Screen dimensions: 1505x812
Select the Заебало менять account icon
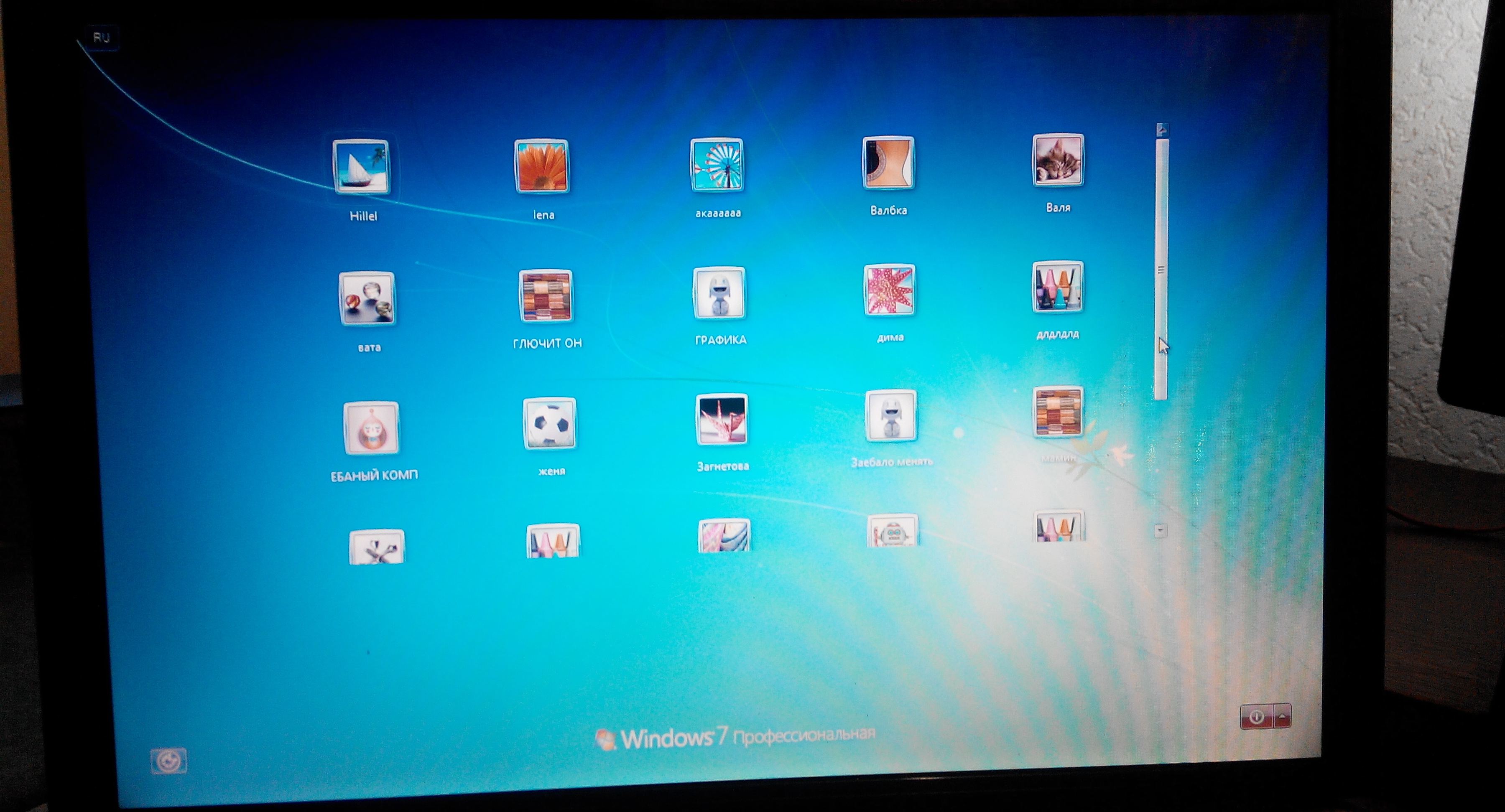pyautogui.click(x=890, y=415)
